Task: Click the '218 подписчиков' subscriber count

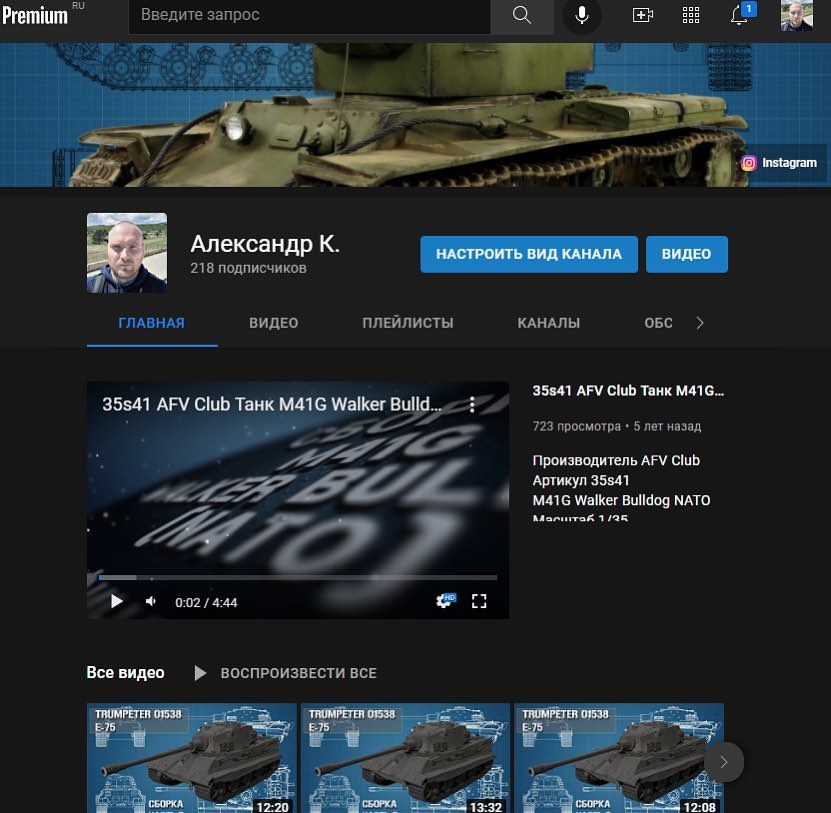Action: (x=248, y=268)
